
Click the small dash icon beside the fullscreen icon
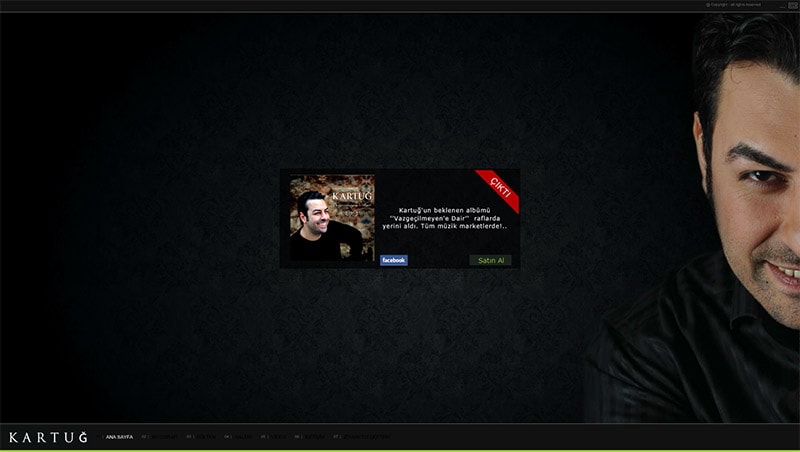[782, 5]
